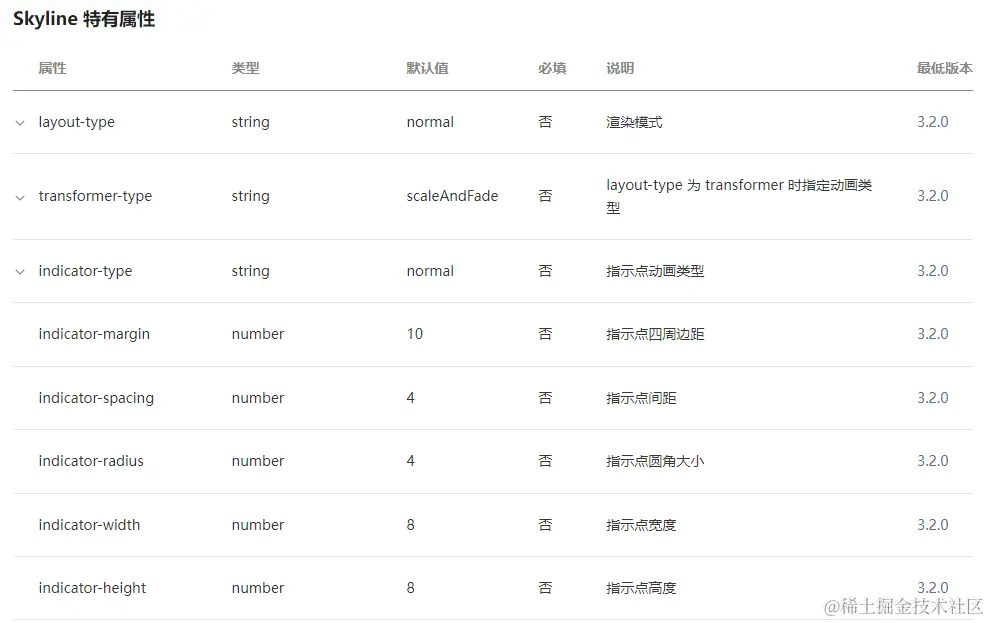
Task: Click the 说明 column header
Action: click(620, 68)
